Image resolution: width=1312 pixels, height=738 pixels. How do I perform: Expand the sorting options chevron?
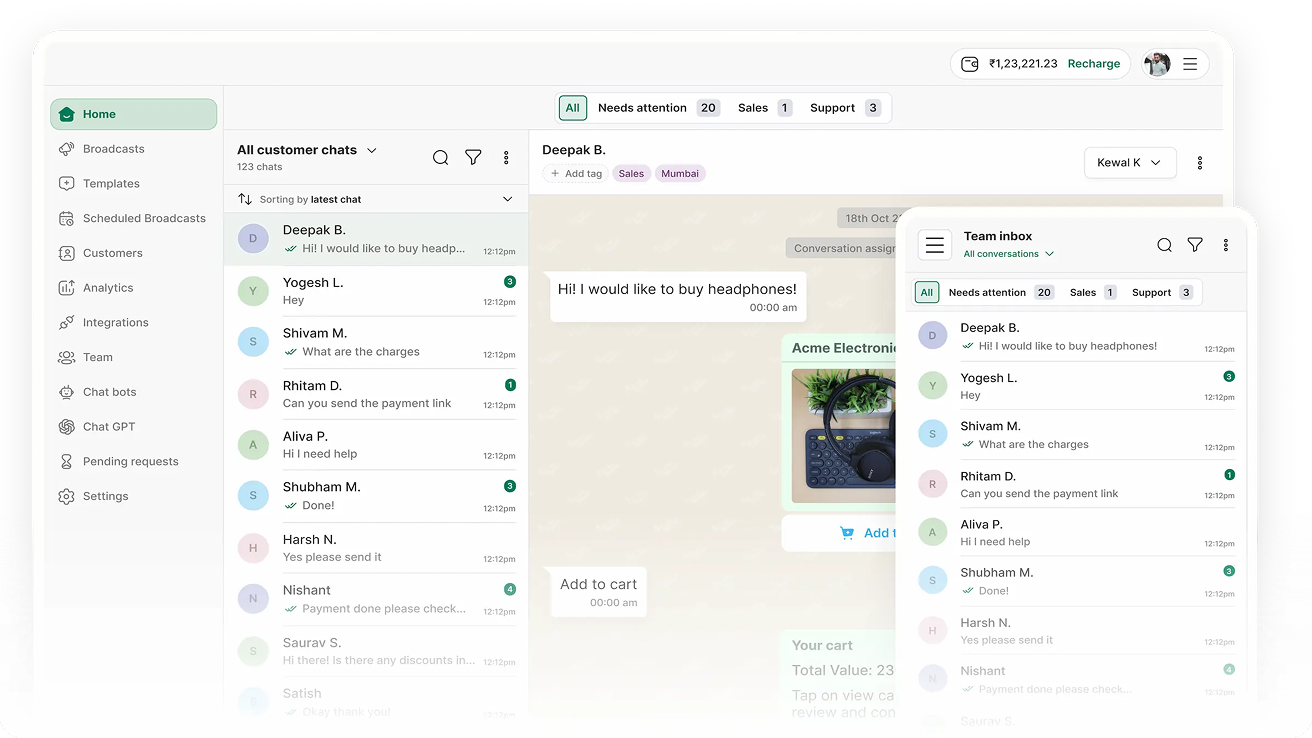(507, 199)
